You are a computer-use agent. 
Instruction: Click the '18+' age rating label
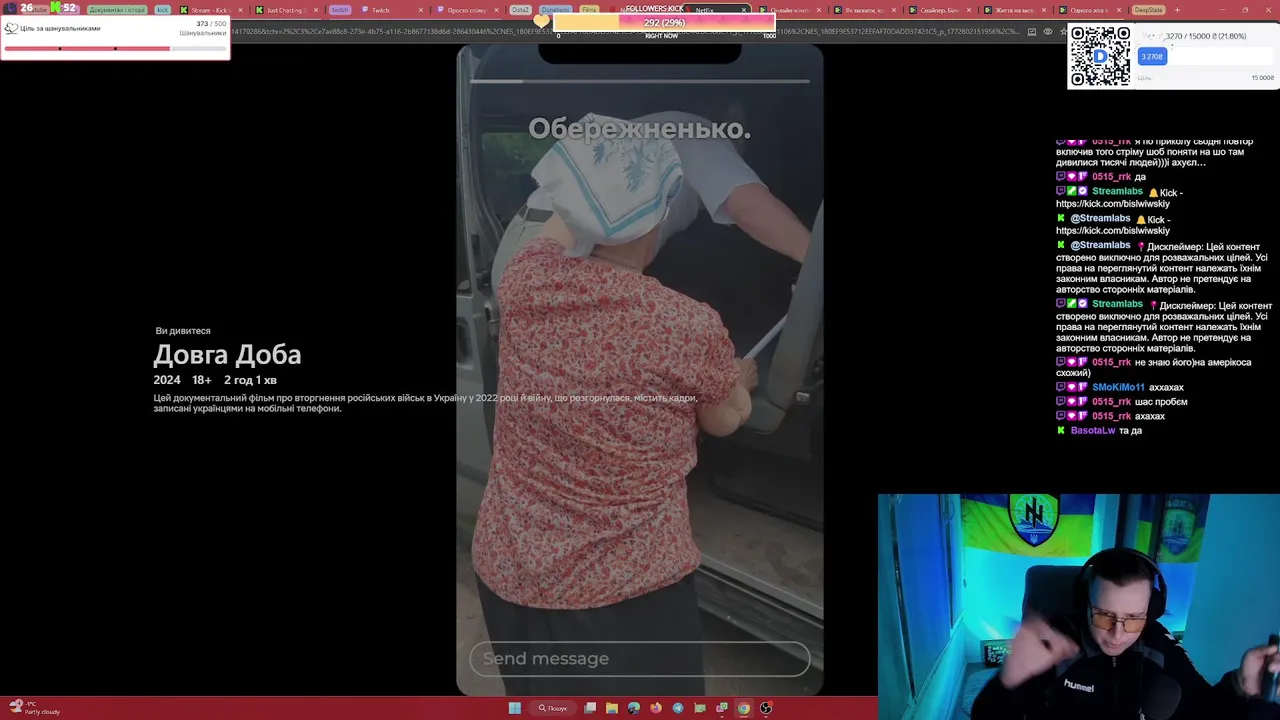201,380
